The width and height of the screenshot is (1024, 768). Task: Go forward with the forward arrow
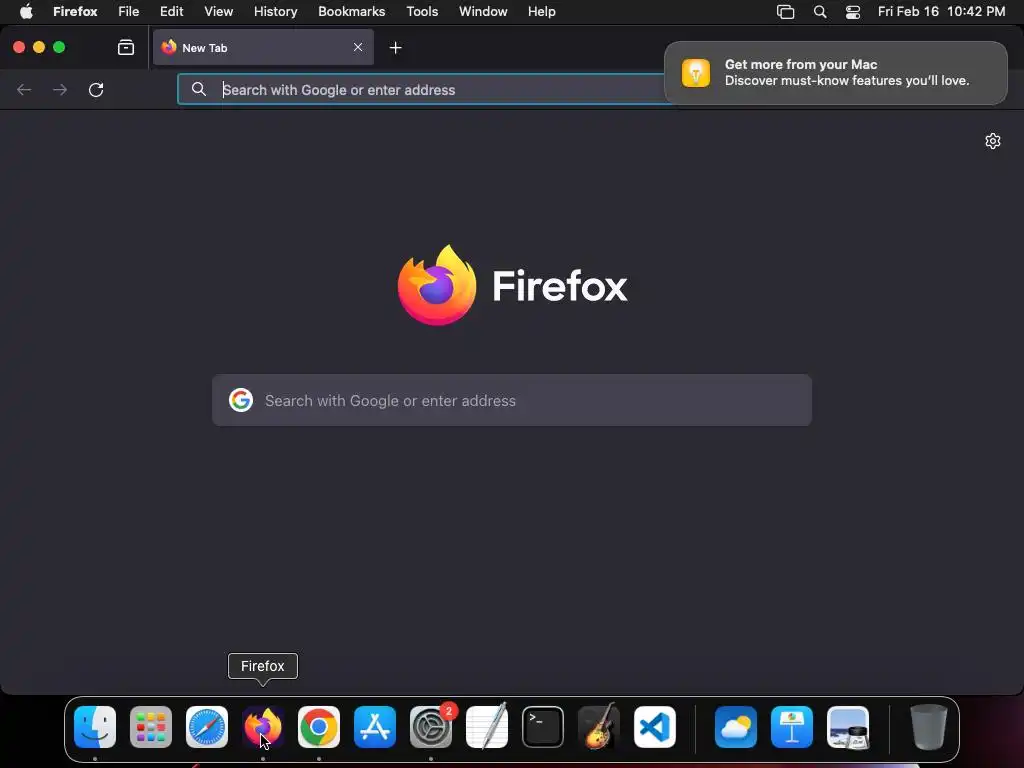coord(60,89)
